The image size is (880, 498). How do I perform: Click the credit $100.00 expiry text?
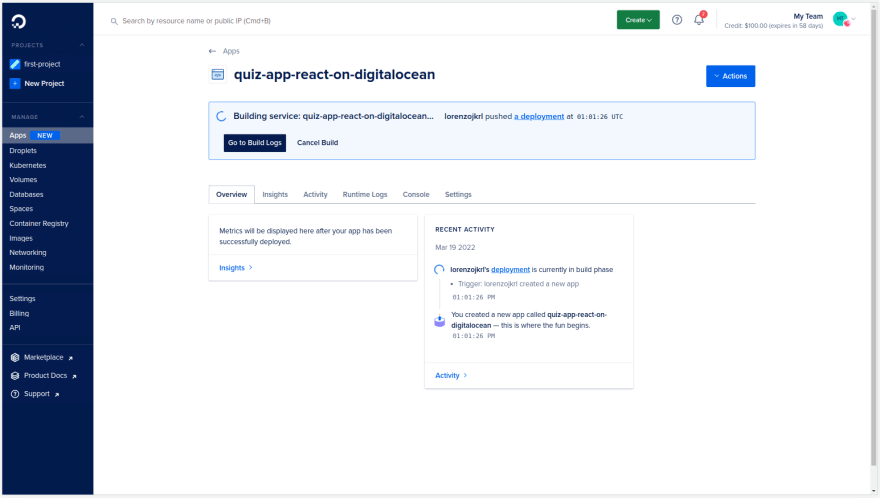coord(773,26)
